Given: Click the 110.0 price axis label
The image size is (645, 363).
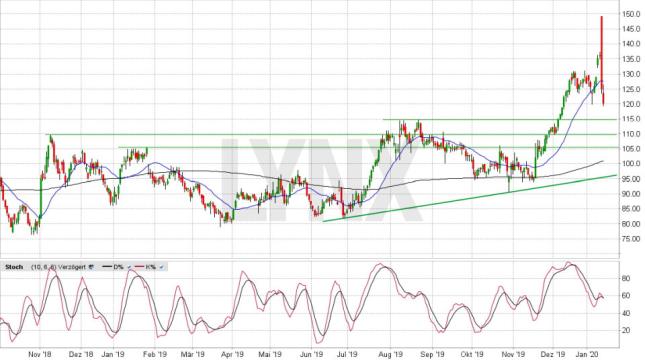Looking at the screenshot, I should click(x=630, y=134).
